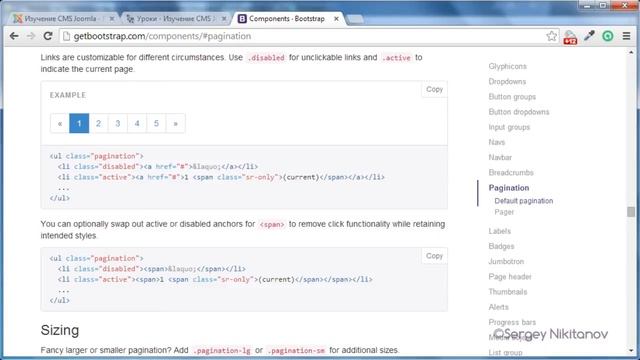Open a new tab with the new tab button
Viewport: 640px width, 360px height.
pyautogui.click(x=355, y=19)
